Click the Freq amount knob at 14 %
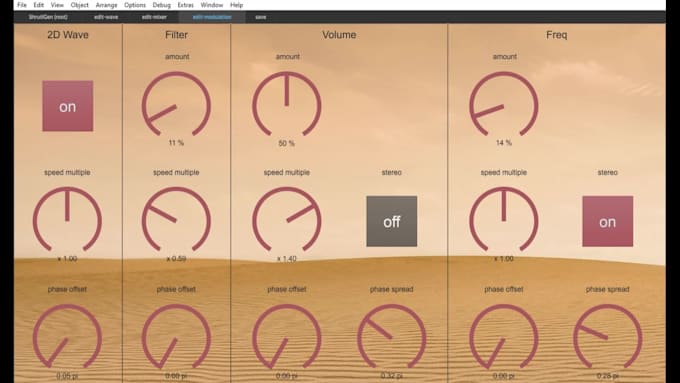This screenshot has width=680, height=383. [503, 105]
